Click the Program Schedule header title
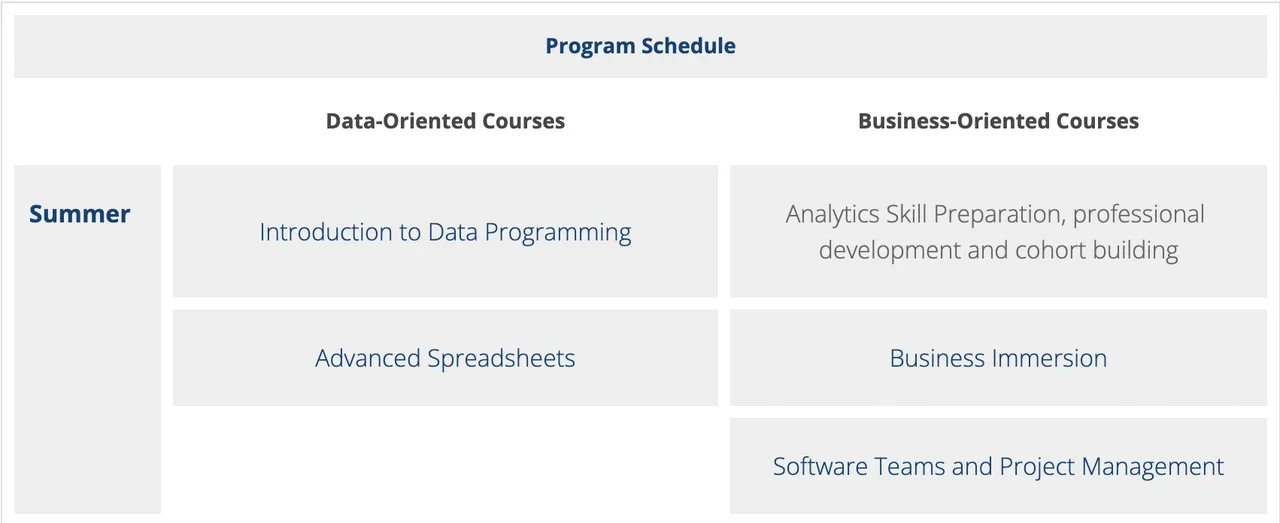The height and width of the screenshot is (523, 1280). click(x=640, y=46)
